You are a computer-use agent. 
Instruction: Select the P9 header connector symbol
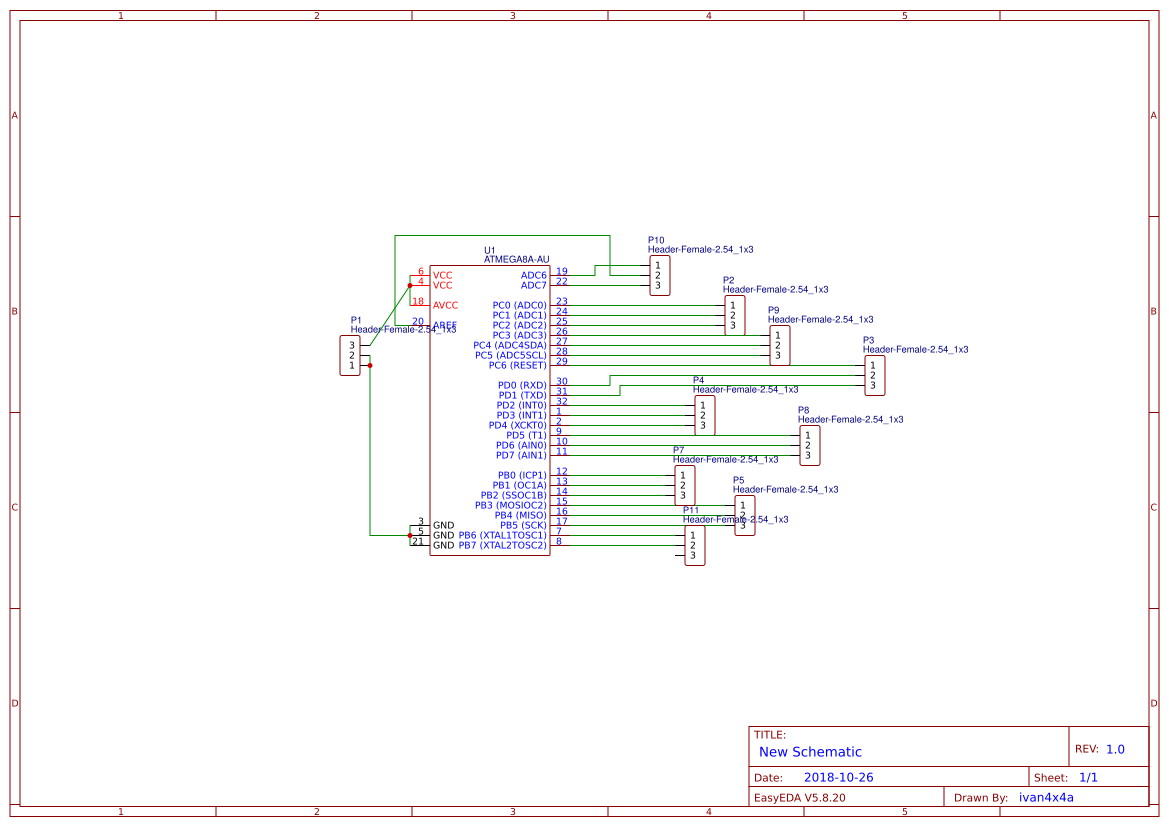779,345
